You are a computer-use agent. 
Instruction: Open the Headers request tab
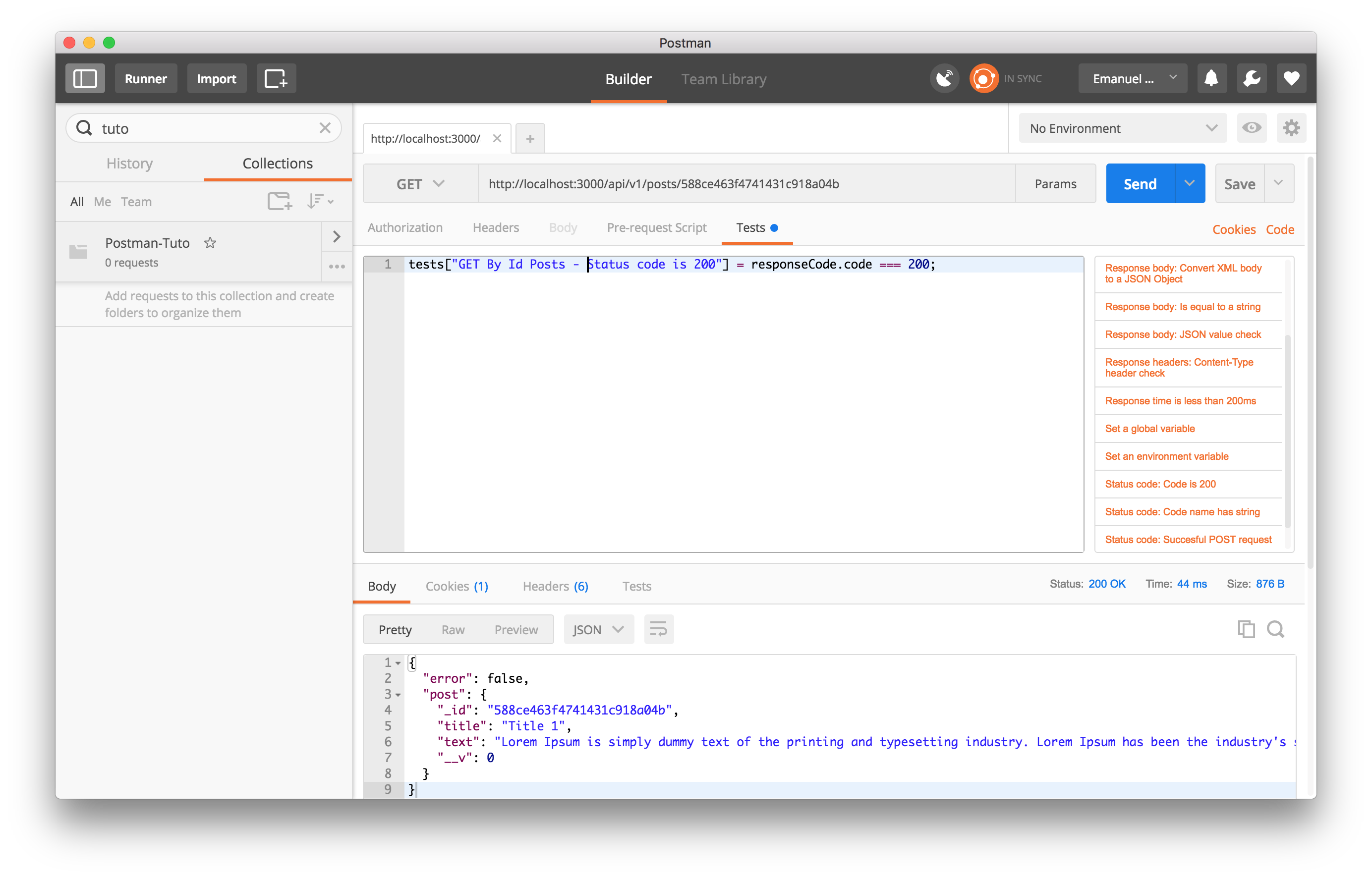point(496,227)
